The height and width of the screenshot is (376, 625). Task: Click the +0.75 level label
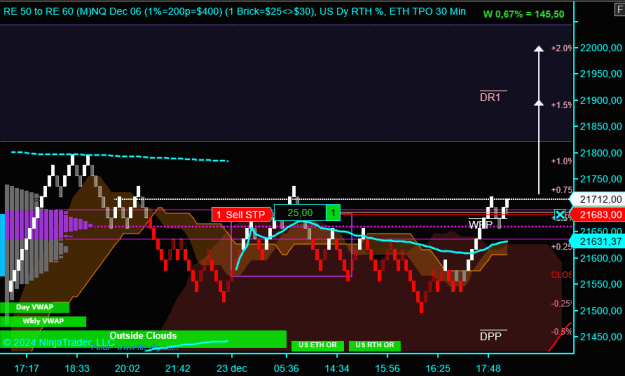point(562,190)
